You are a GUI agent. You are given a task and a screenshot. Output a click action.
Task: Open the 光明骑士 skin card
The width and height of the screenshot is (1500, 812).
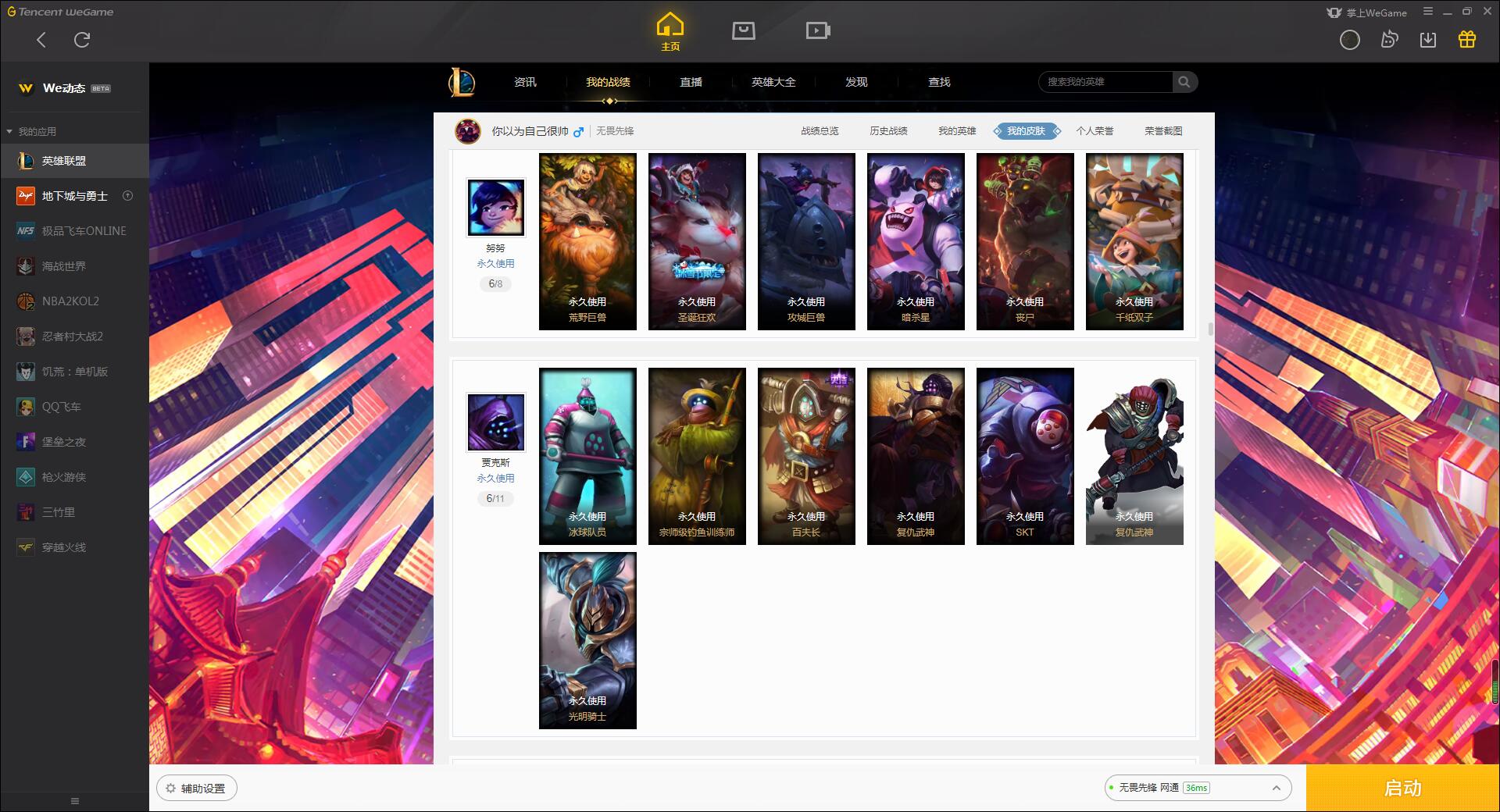pos(587,640)
